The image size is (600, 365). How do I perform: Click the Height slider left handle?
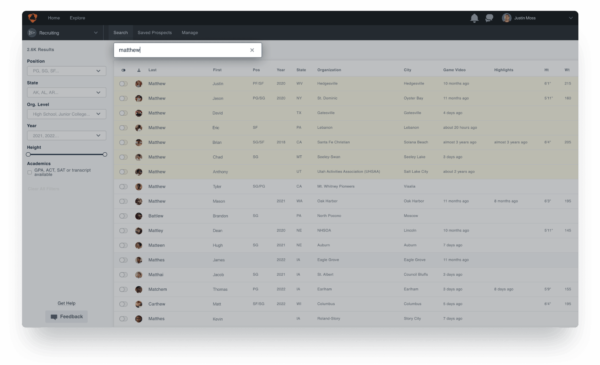point(28,155)
